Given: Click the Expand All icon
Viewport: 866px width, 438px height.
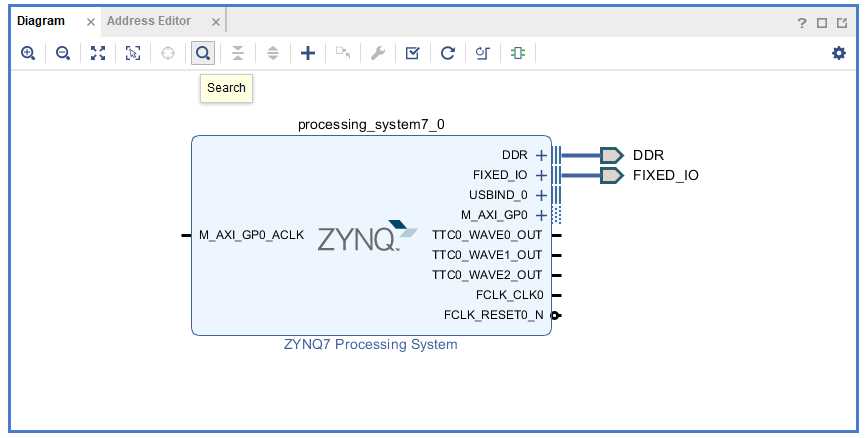Looking at the screenshot, I should 272,53.
